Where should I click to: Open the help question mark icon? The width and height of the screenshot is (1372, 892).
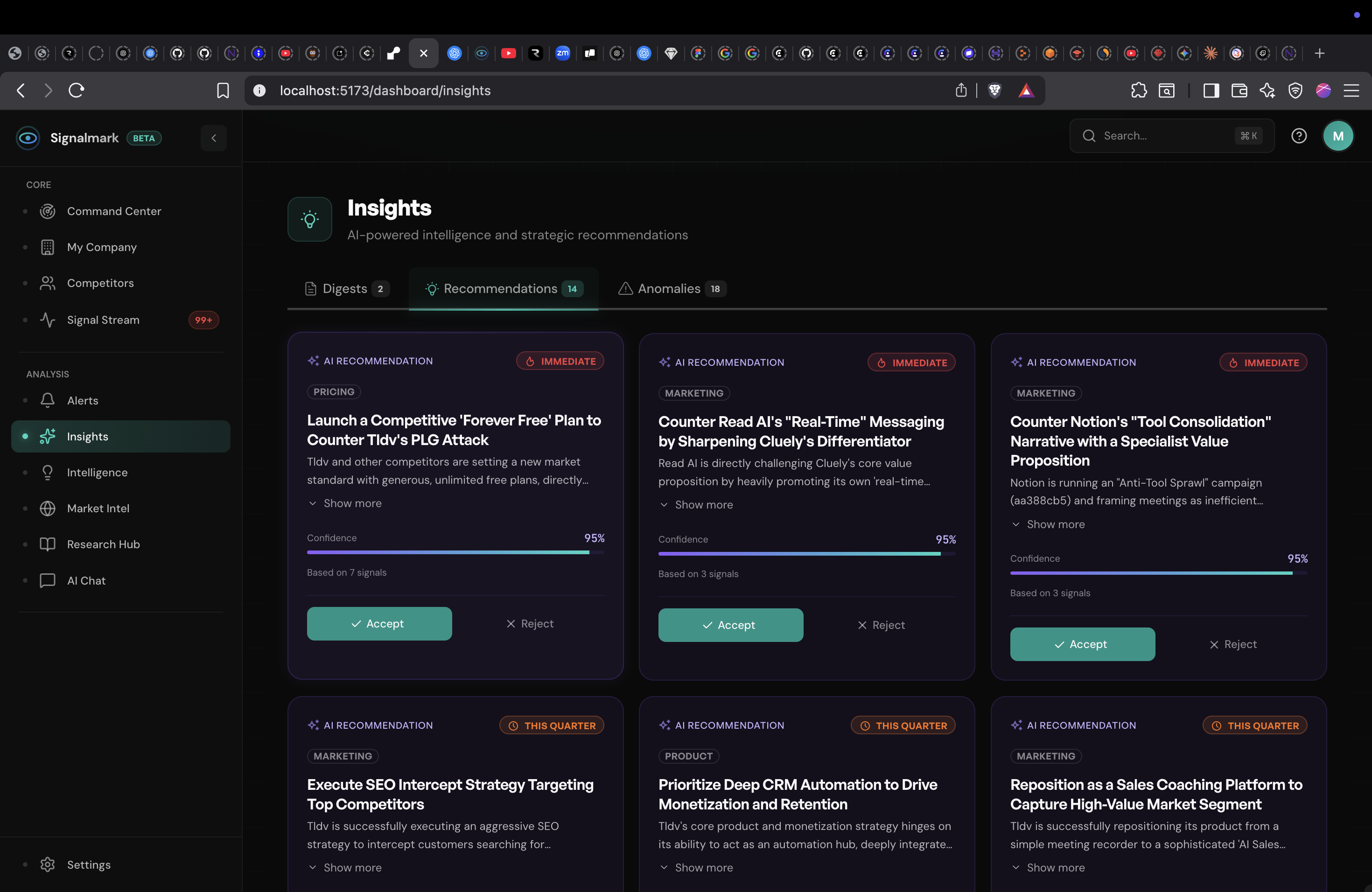tap(1298, 136)
